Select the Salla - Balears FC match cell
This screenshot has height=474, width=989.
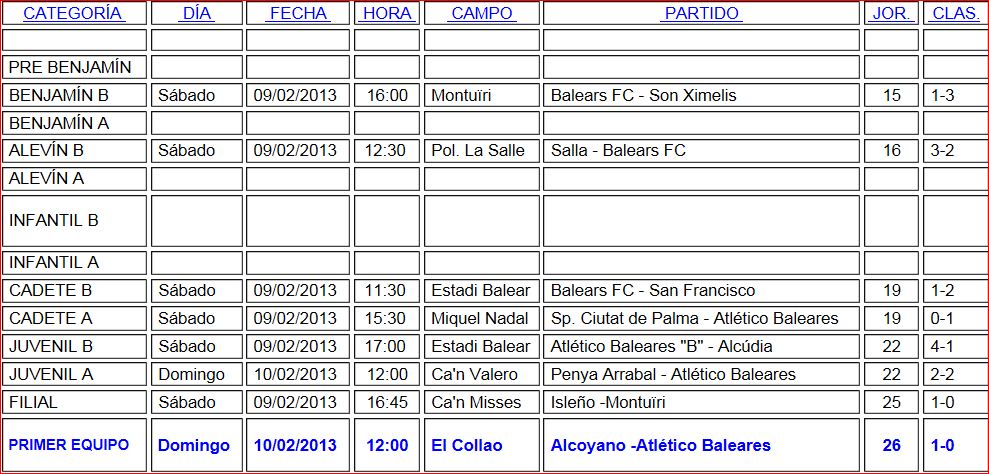coord(618,151)
